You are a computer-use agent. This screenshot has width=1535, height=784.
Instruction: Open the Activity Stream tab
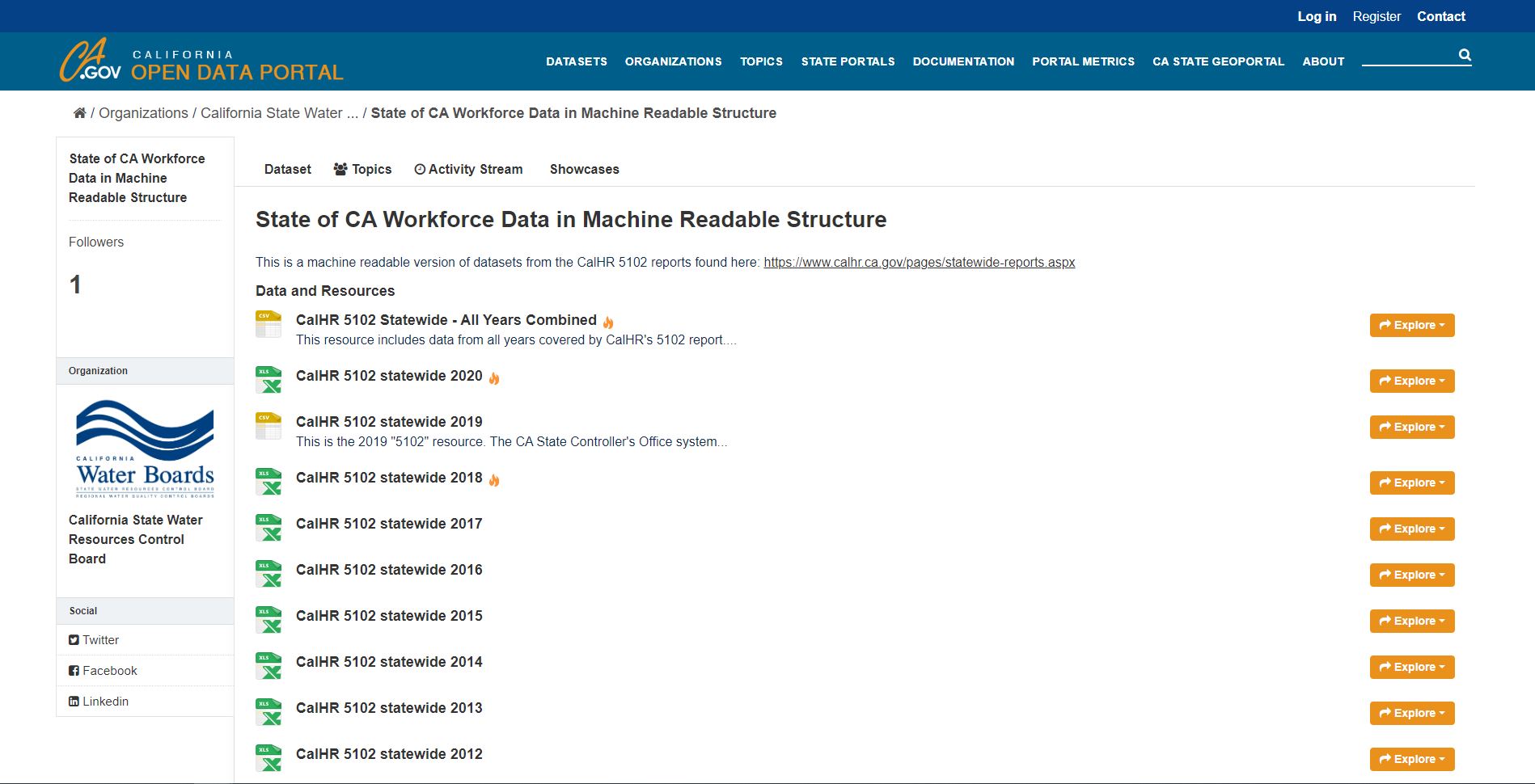coord(468,169)
